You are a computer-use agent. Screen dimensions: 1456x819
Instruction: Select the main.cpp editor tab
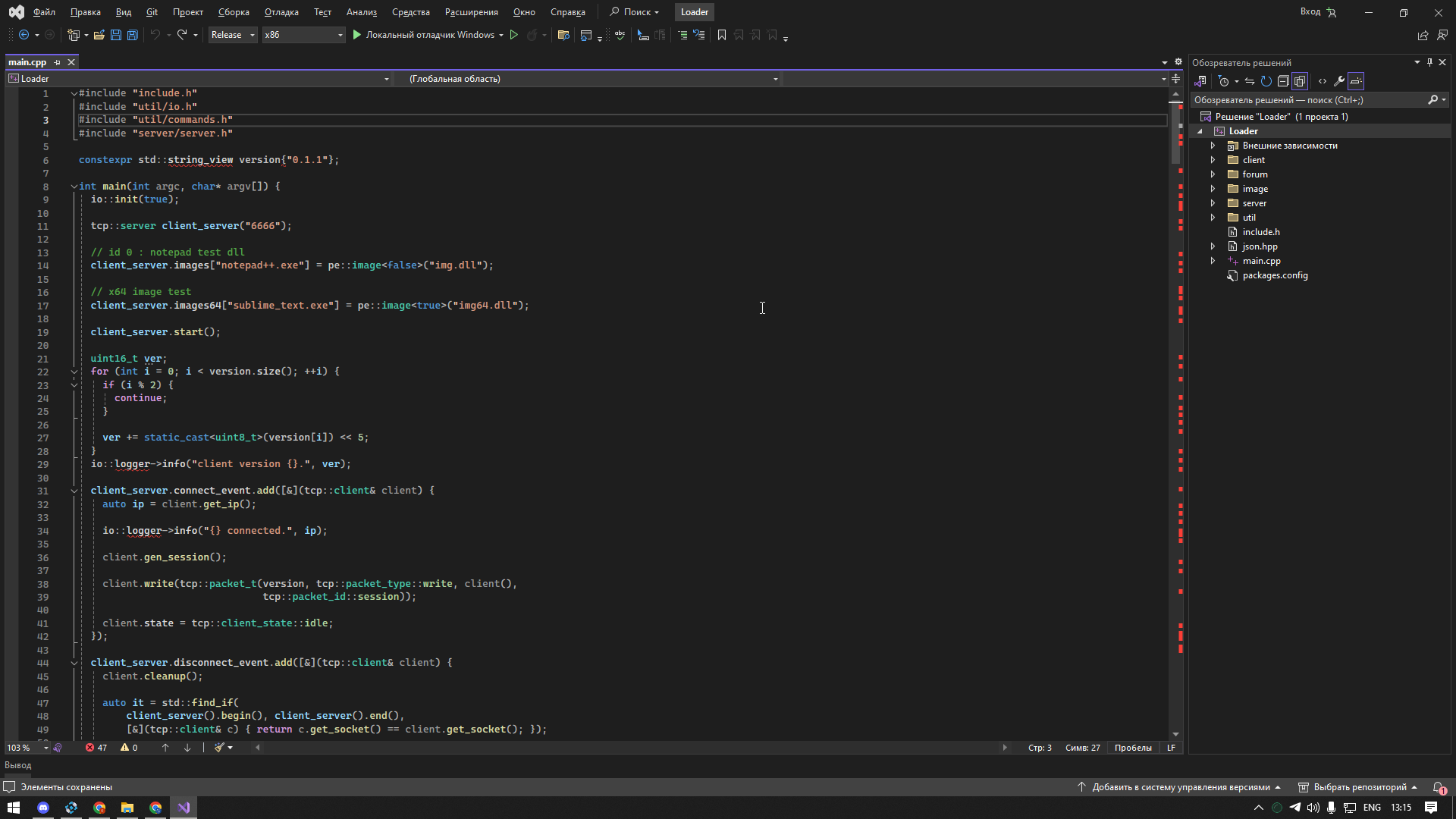click(x=27, y=62)
